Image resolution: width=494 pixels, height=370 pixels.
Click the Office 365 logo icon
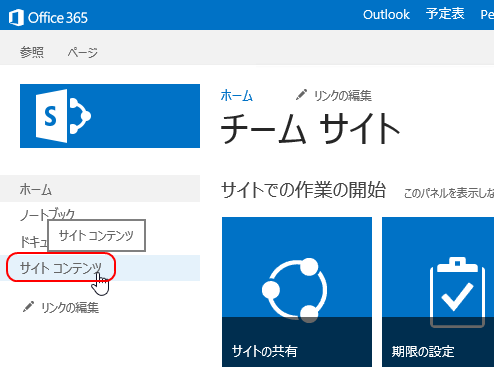(x=16, y=17)
